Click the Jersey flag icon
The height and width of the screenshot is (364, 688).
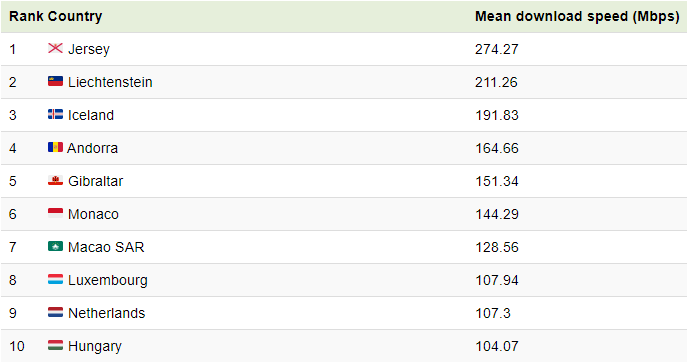55,48
